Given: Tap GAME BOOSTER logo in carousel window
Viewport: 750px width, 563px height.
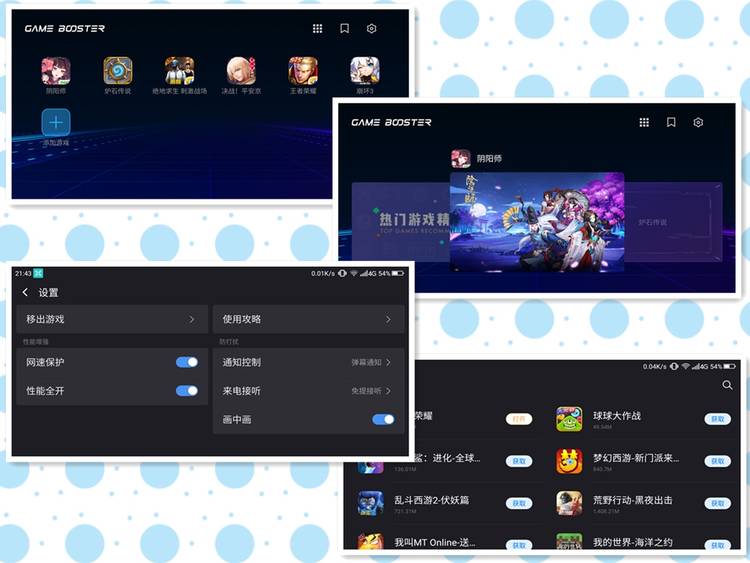Looking at the screenshot, I should point(391,122).
